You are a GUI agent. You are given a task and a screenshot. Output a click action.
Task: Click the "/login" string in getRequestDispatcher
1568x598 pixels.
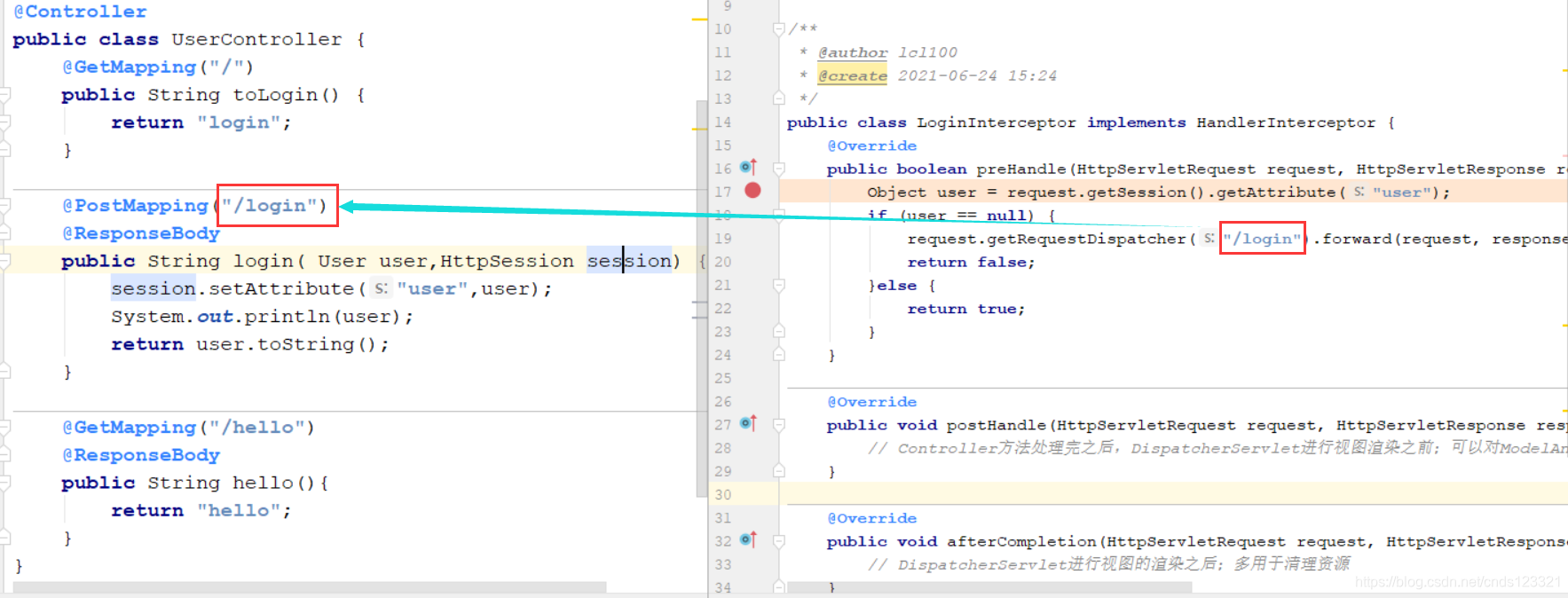[x=1262, y=239]
